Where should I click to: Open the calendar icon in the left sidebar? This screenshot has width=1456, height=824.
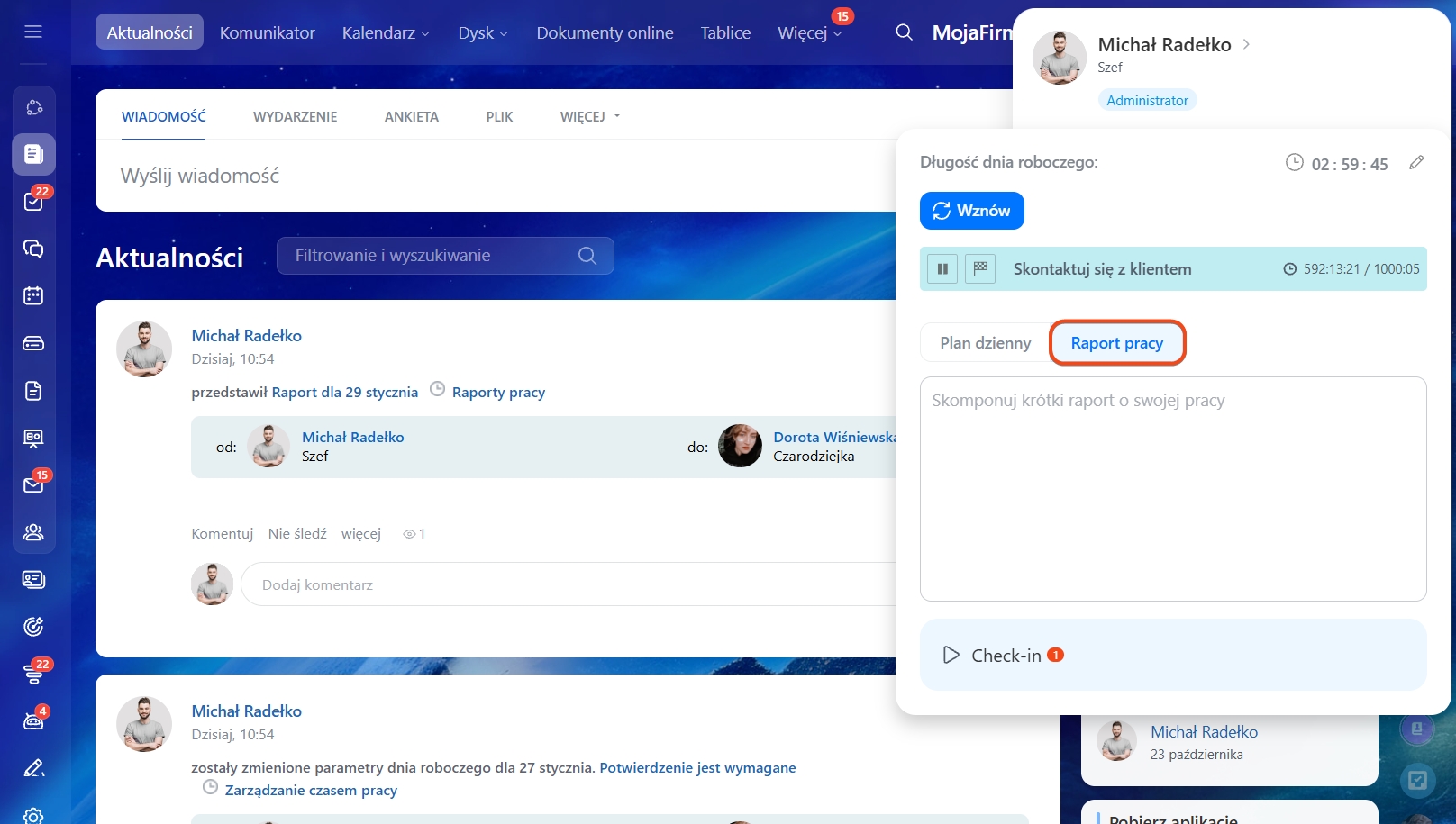33,296
